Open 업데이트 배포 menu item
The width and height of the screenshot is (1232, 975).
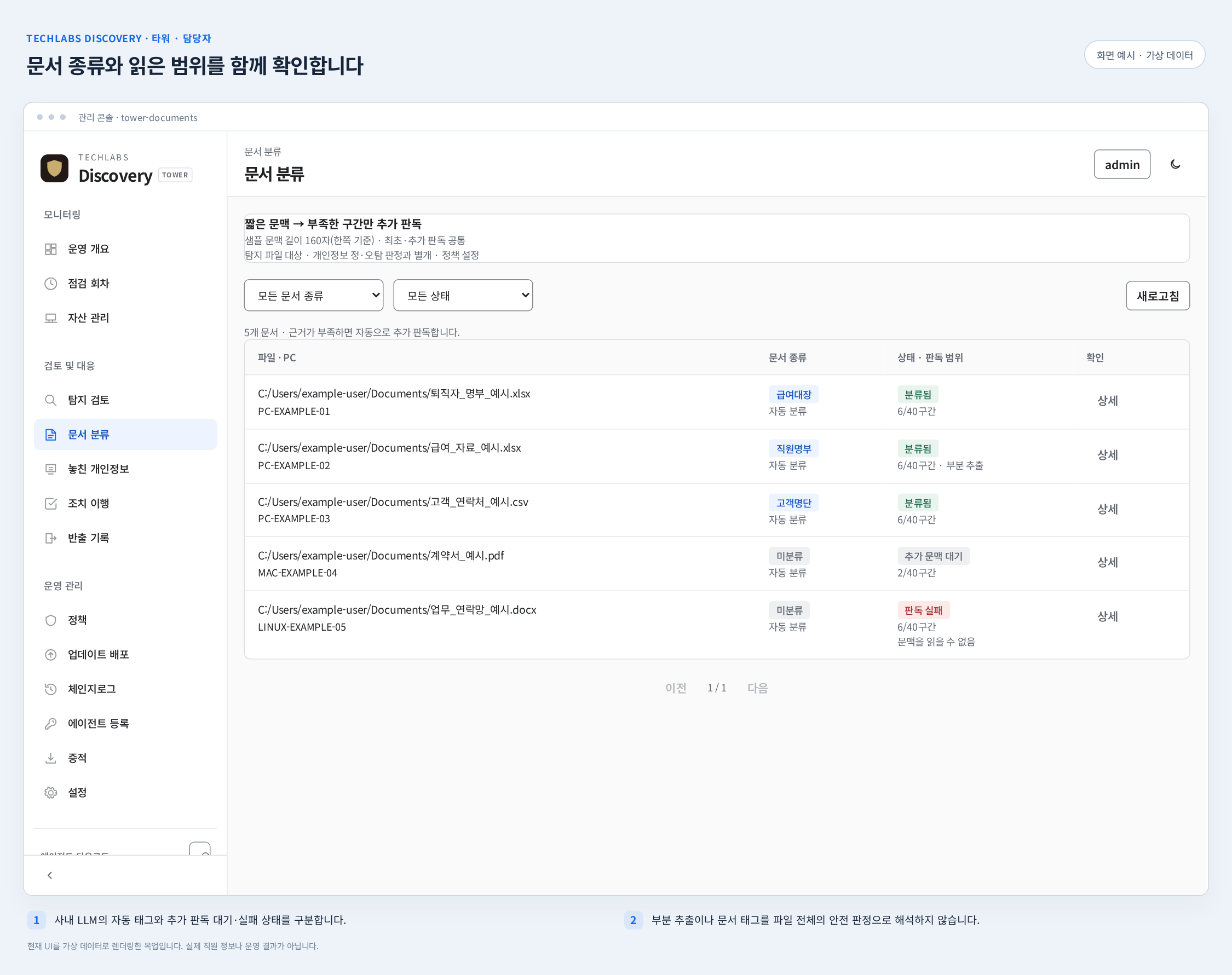pos(125,655)
